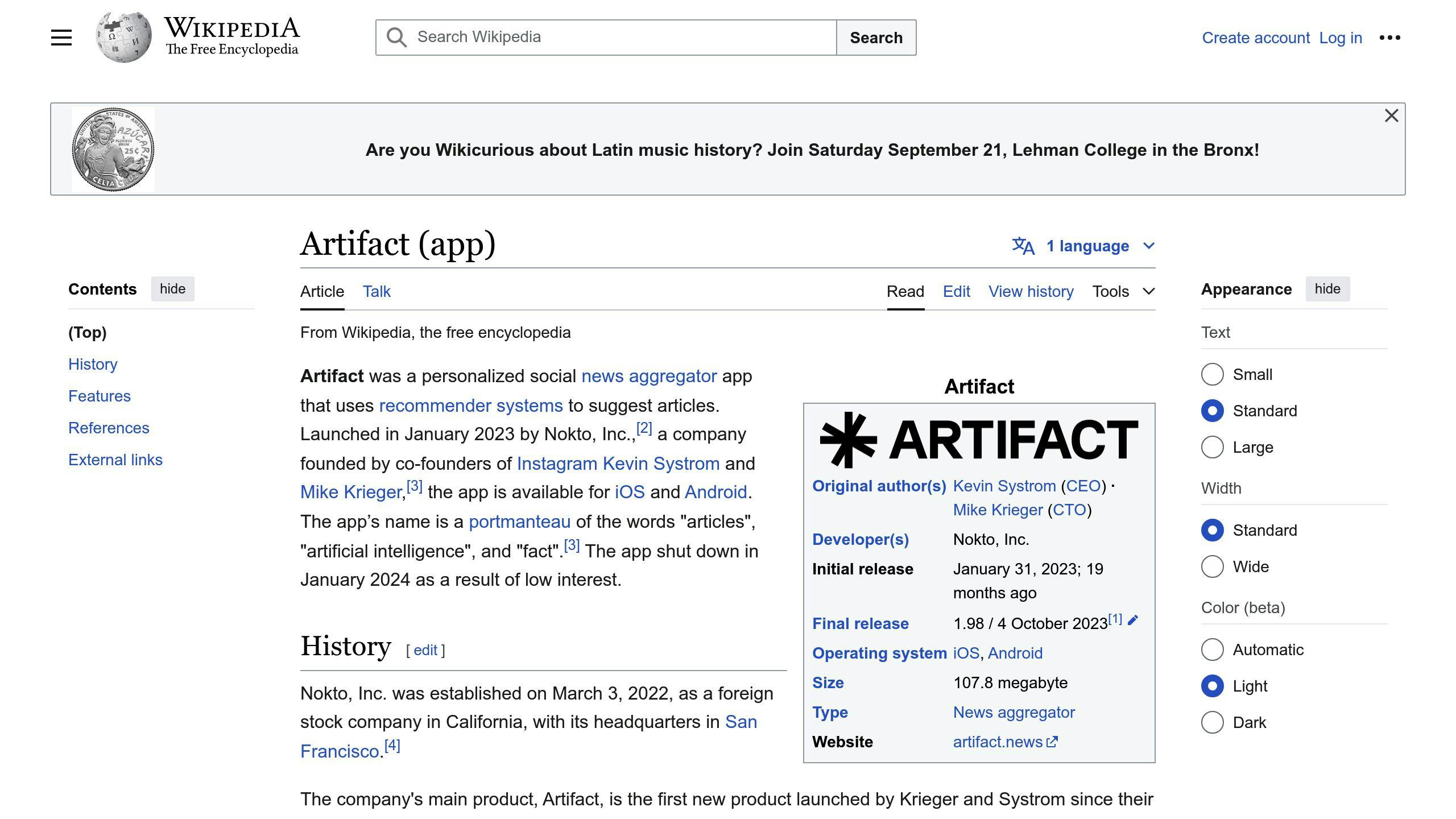1456x819 pixels.
Task: Click Size label link in infobox
Action: 828,682
